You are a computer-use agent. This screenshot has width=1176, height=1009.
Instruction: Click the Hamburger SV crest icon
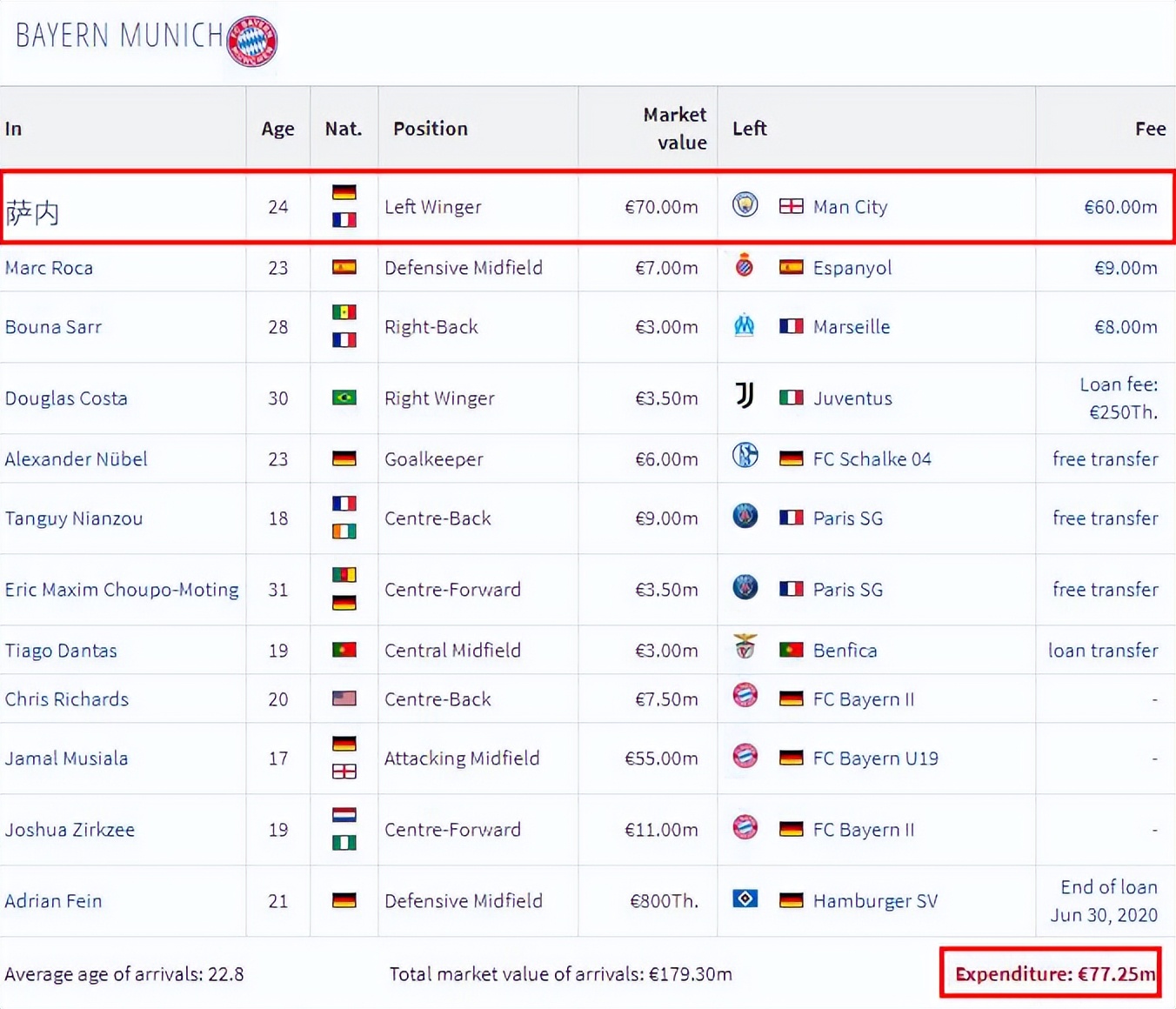pyautogui.click(x=745, y=899)
